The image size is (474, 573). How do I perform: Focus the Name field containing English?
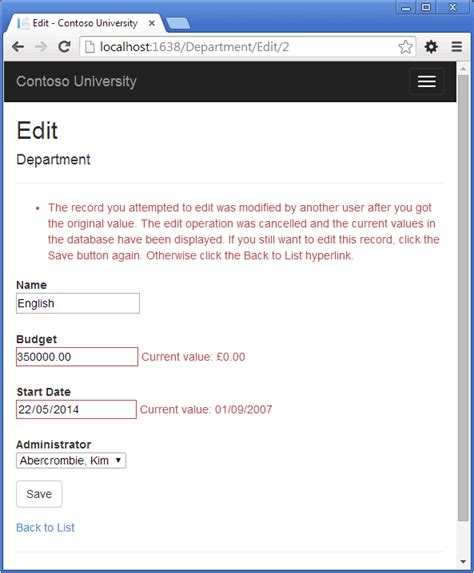point(78,303)
